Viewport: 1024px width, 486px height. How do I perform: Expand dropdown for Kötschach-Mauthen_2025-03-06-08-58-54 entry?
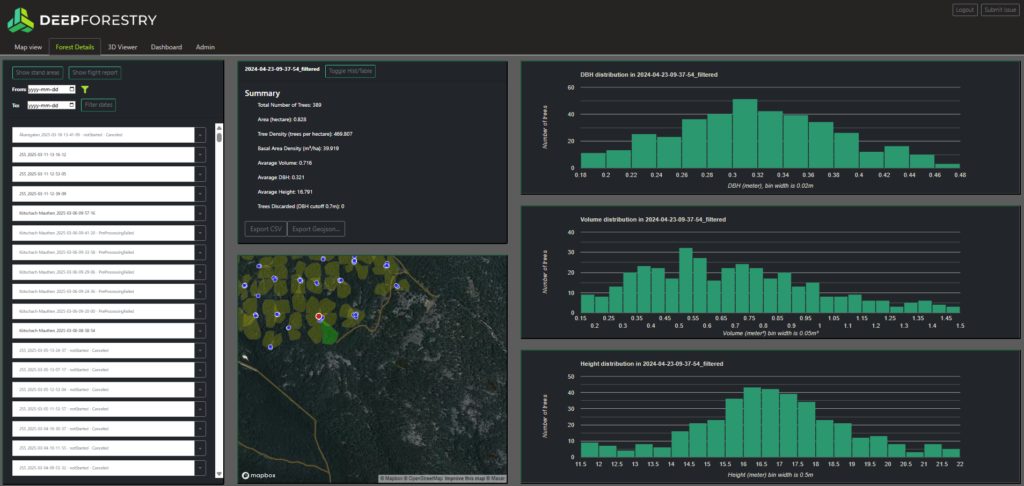click(x=200, y=331)
